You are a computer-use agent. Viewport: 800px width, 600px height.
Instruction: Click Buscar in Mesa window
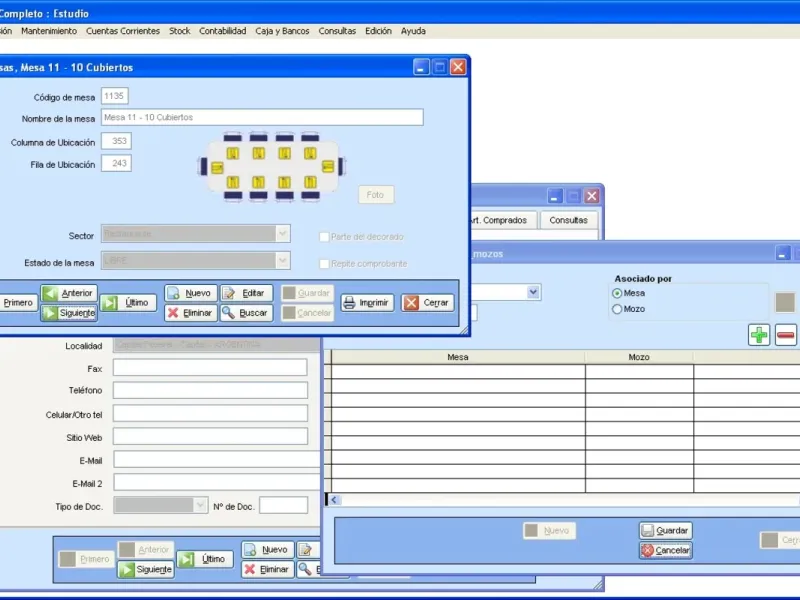point(246,313)
